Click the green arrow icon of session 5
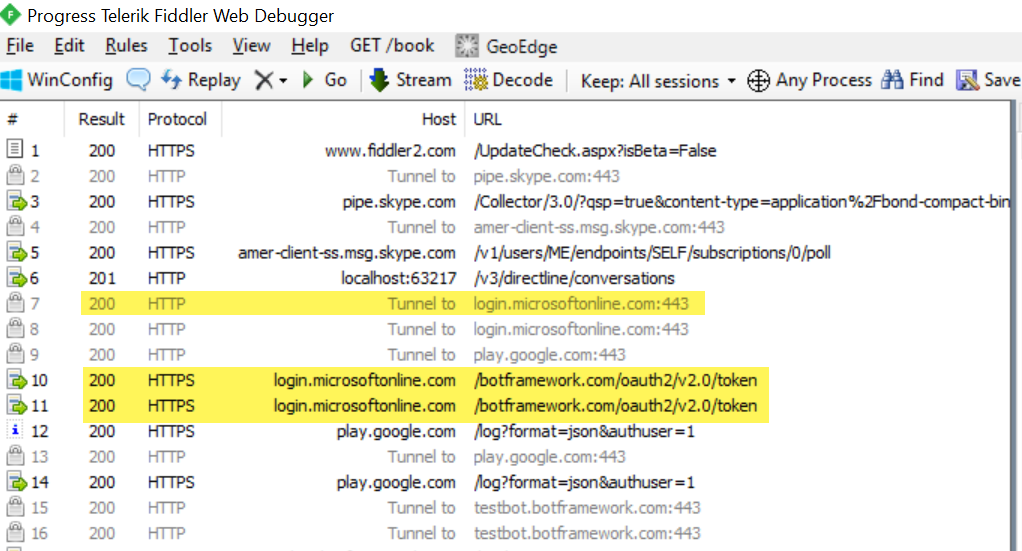Viewport: 1022px width, 551px height. click(x=16, y=252)
